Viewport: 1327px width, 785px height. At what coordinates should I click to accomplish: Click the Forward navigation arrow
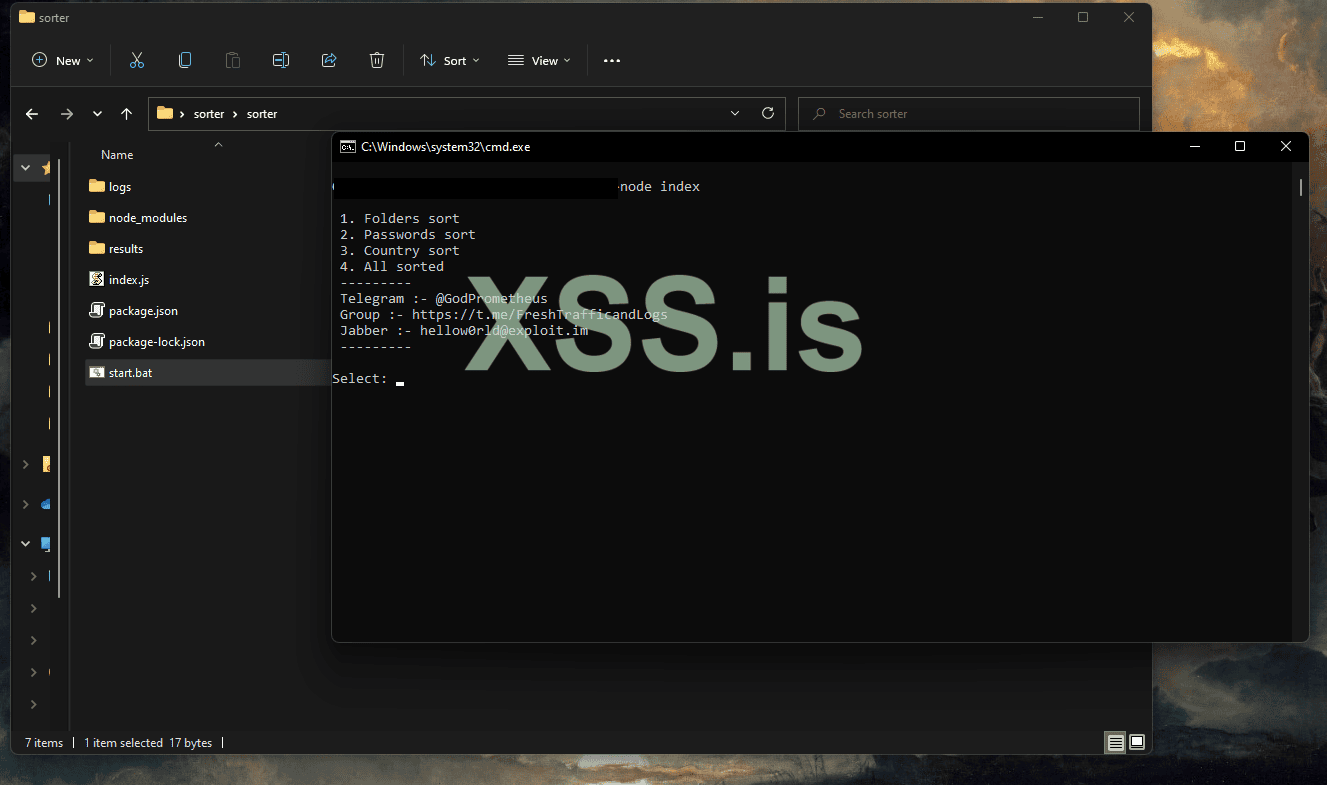click(x=67, y=114)
